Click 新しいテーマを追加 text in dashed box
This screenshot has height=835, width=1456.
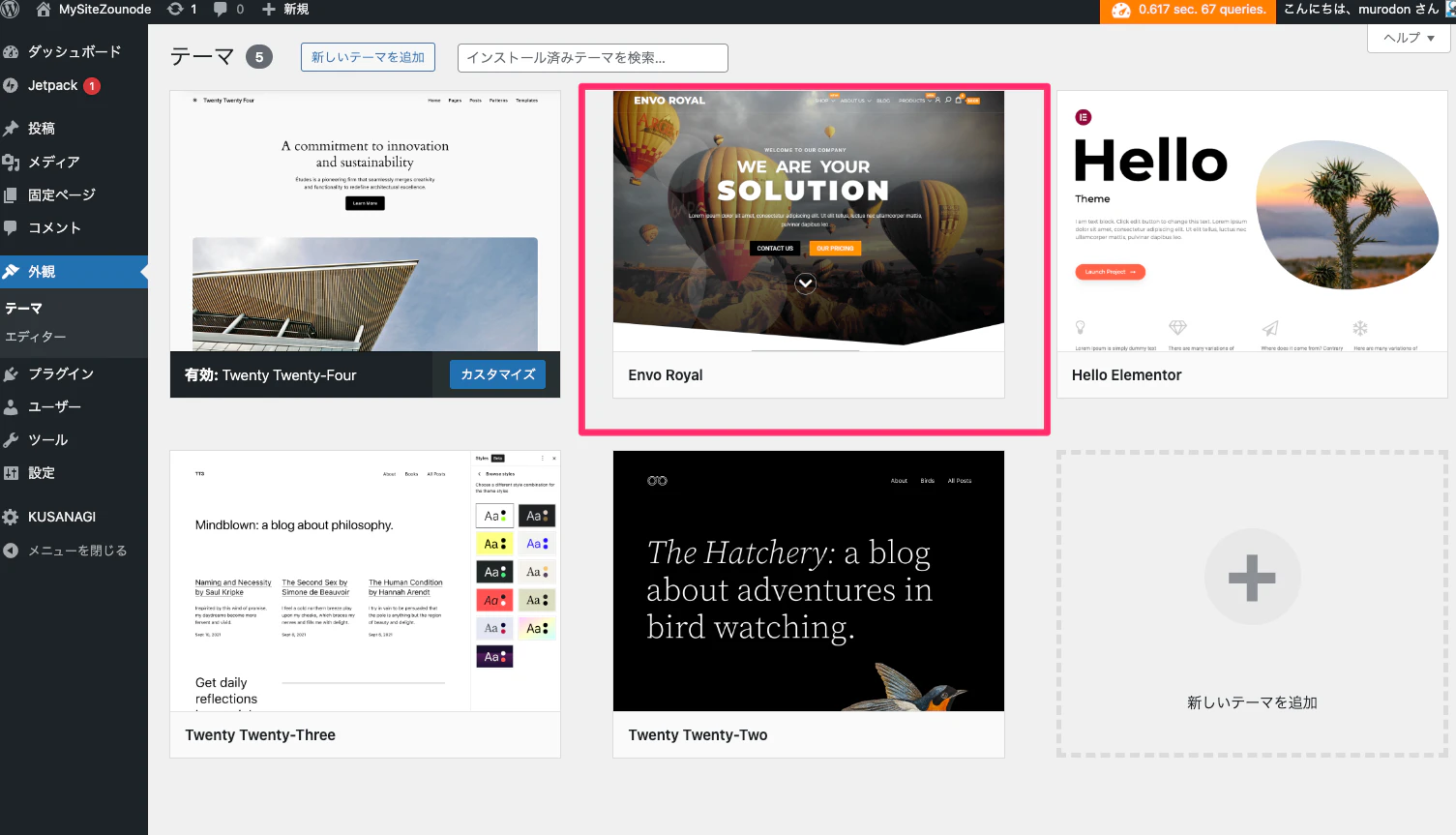[1252, 702]
